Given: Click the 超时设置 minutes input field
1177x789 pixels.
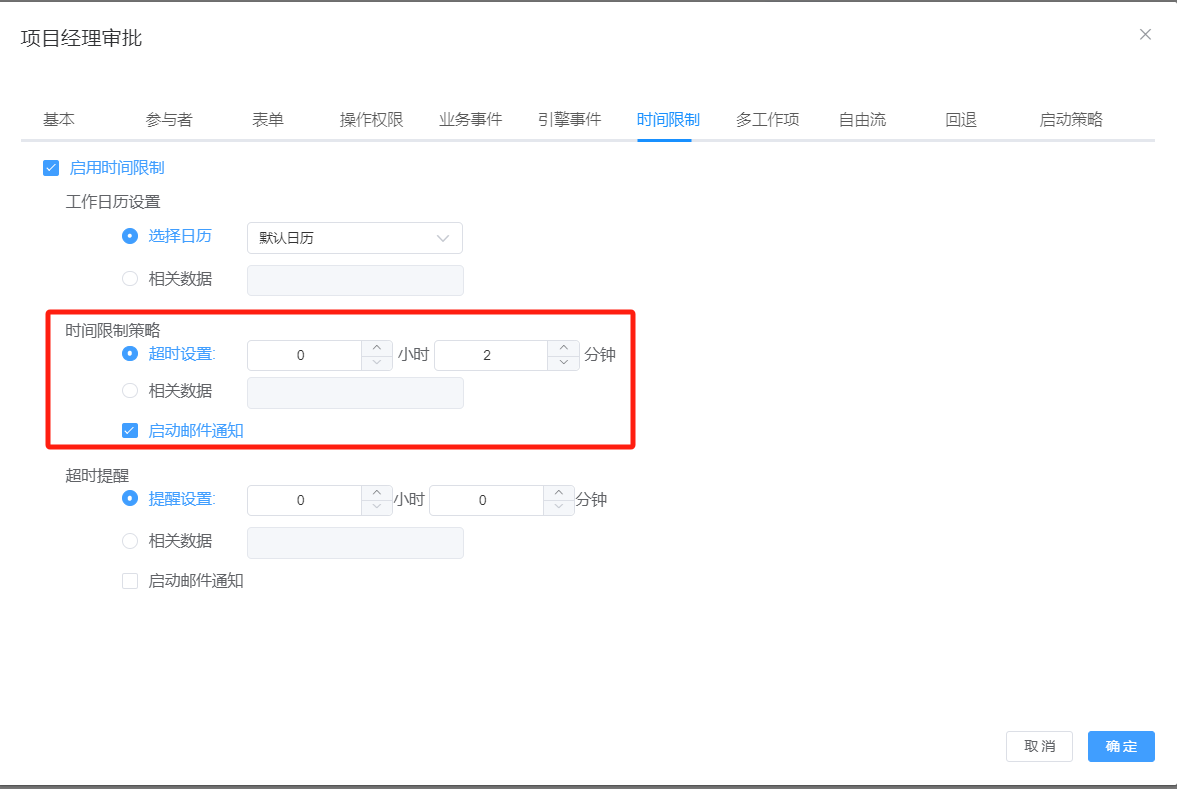Looking at the screenshot, I should point(490,356).
